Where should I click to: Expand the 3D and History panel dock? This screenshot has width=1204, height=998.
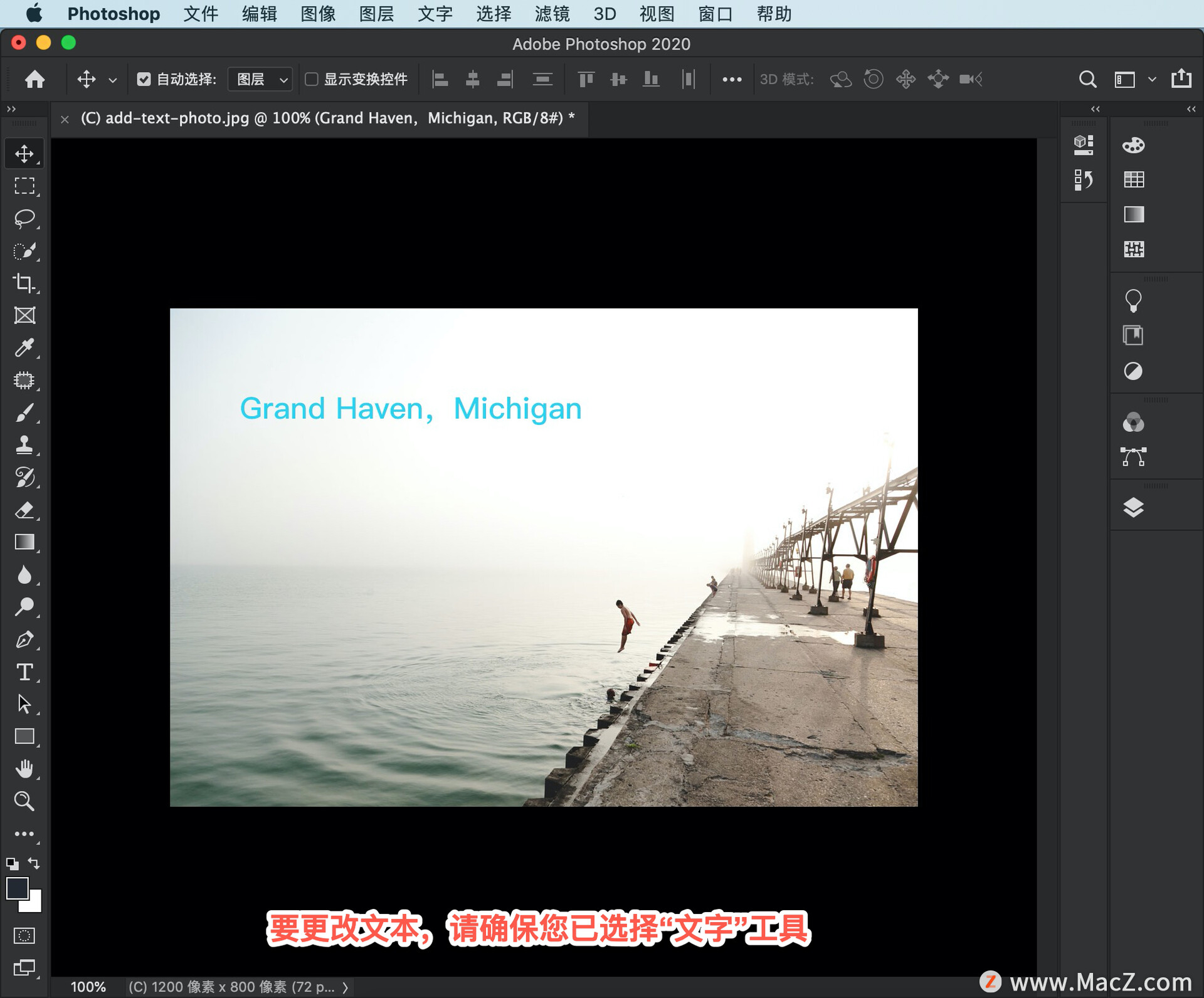click(1095, 109)
